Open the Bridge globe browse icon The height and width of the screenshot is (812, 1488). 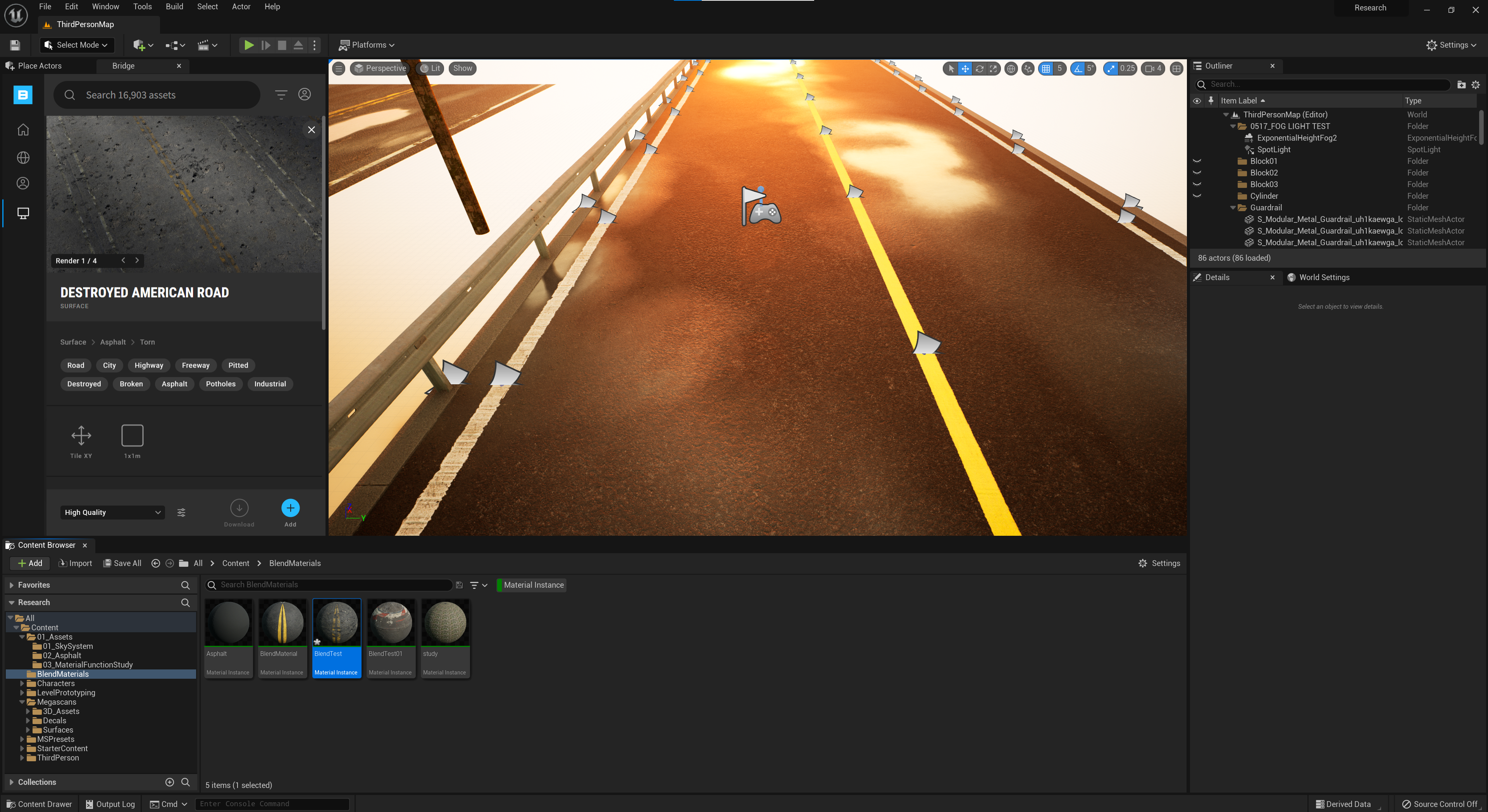tap(23, 157)
